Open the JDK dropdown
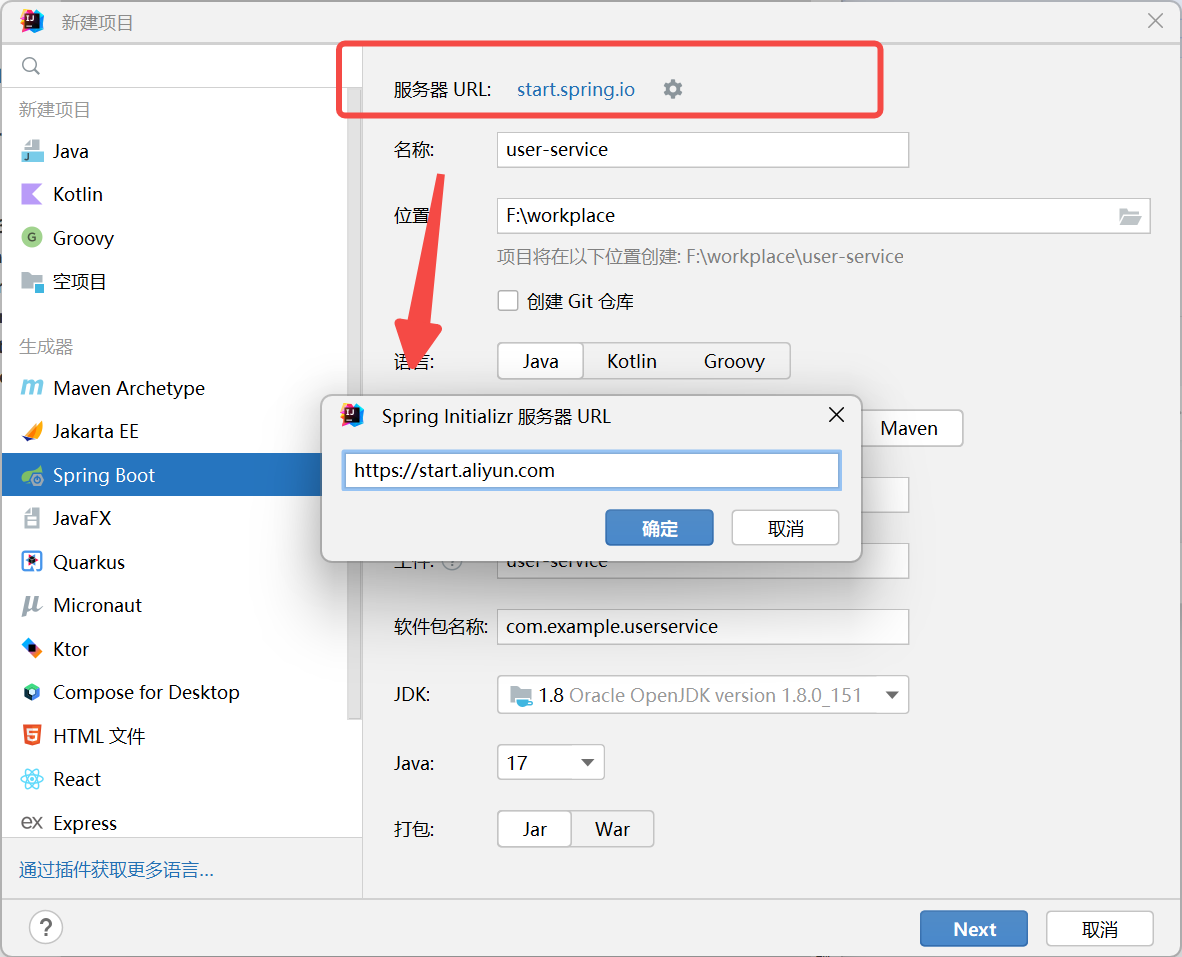The width and height of the screenshot is (1182, 957). pos(703,695)
